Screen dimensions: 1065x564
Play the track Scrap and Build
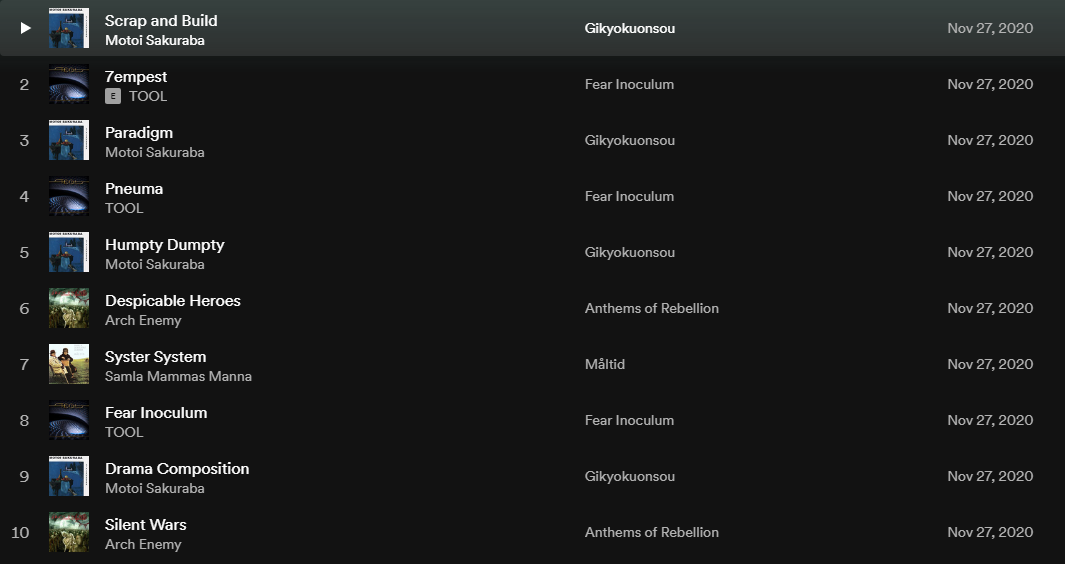tap(25, 28)
